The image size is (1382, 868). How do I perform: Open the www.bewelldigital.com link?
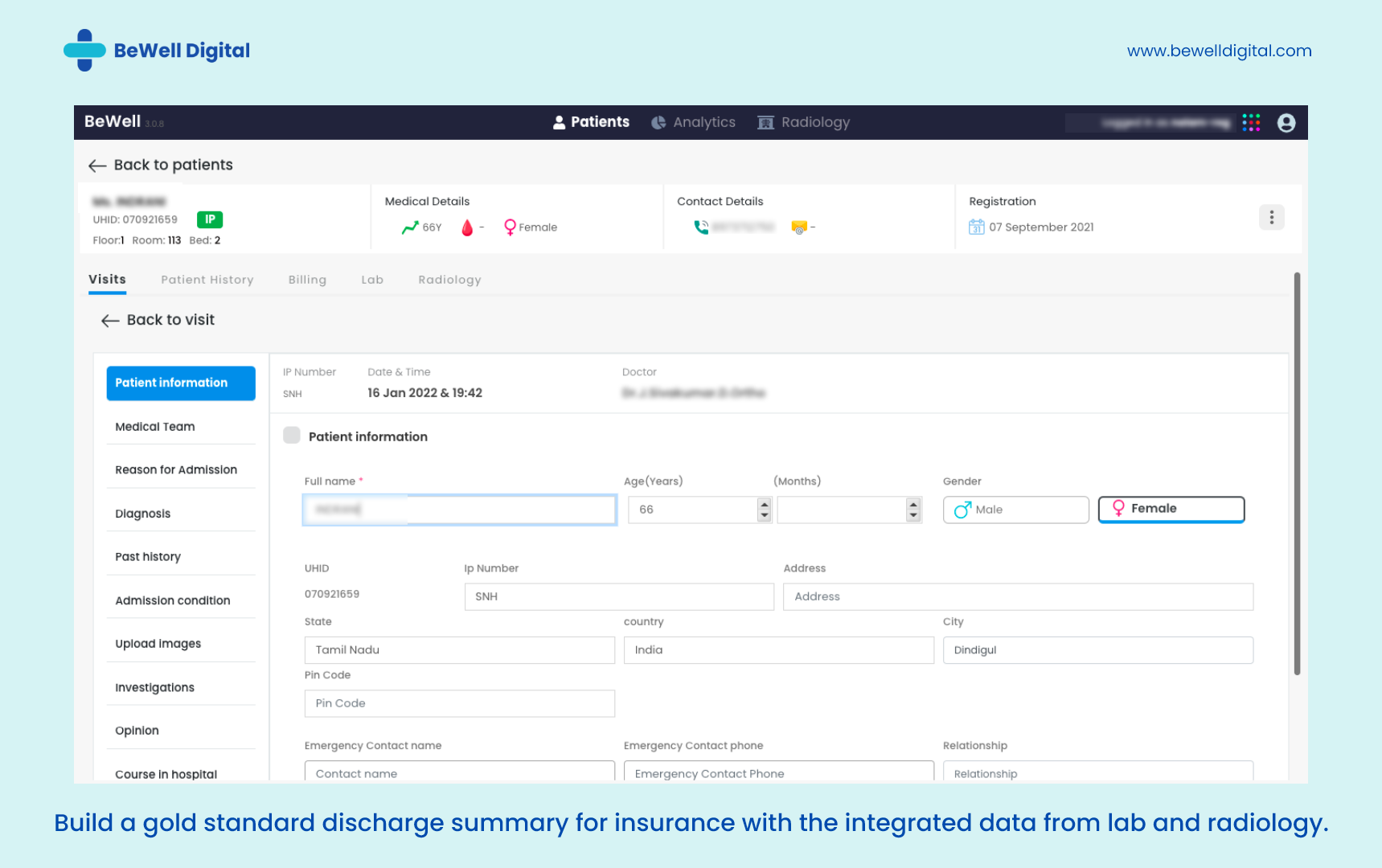(x=1219, y=50)
